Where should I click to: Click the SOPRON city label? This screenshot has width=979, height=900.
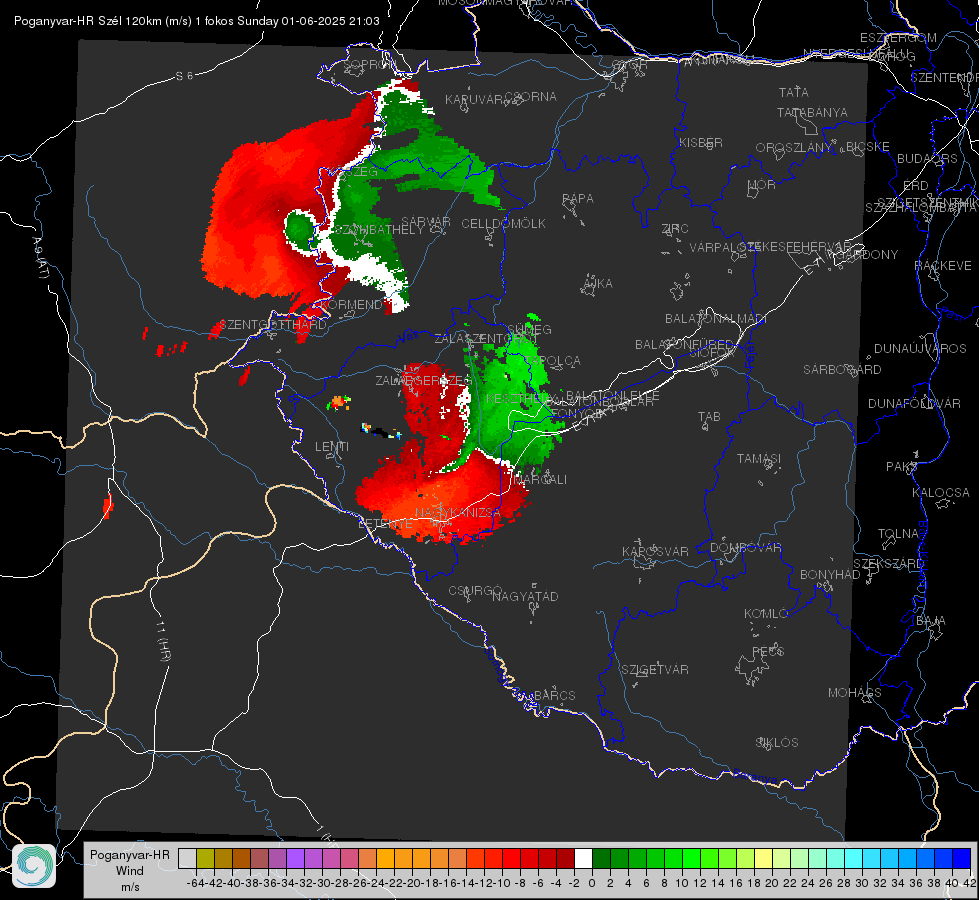370,64
